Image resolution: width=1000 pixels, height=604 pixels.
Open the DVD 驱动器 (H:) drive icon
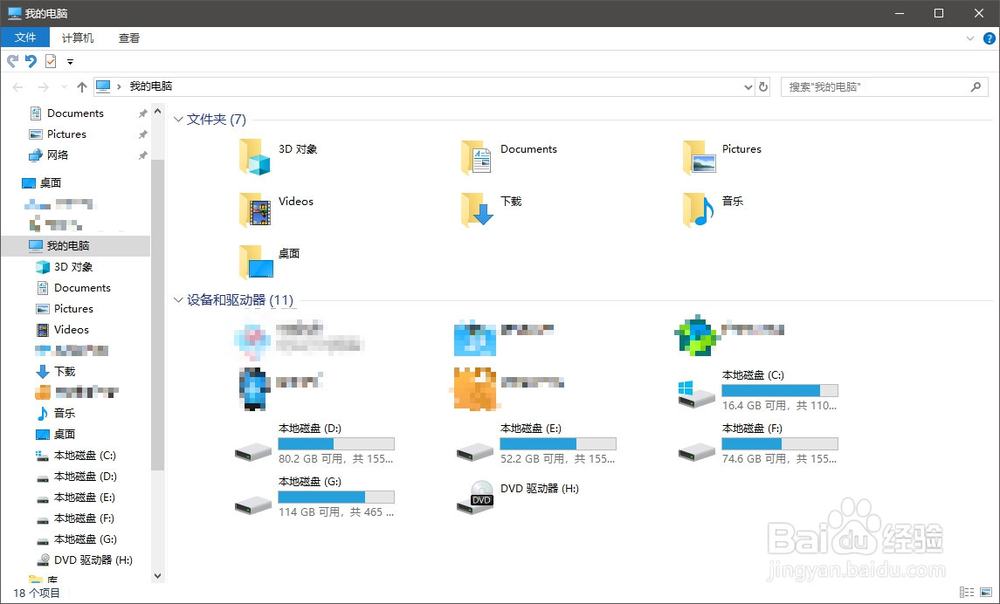click(475, 500)
